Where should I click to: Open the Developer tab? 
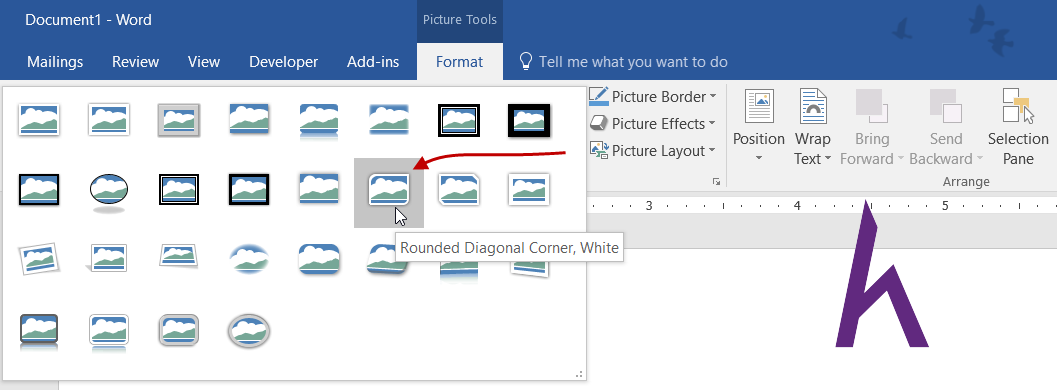(283, 62)
